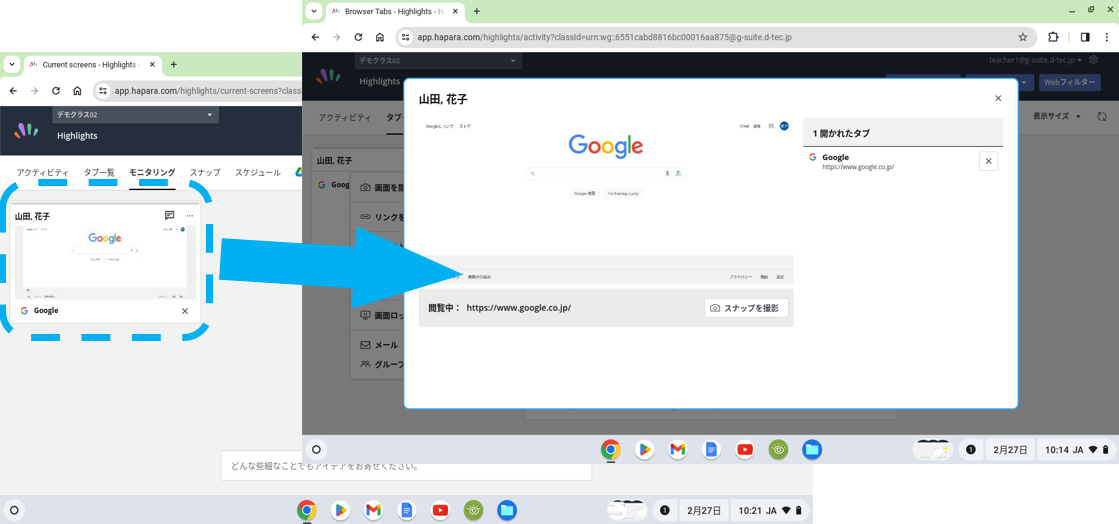Close the 山田, 花子 modal dialog
Viewport: 1119px width, 524px height.
pyautogui.click(x=998, y=99)
